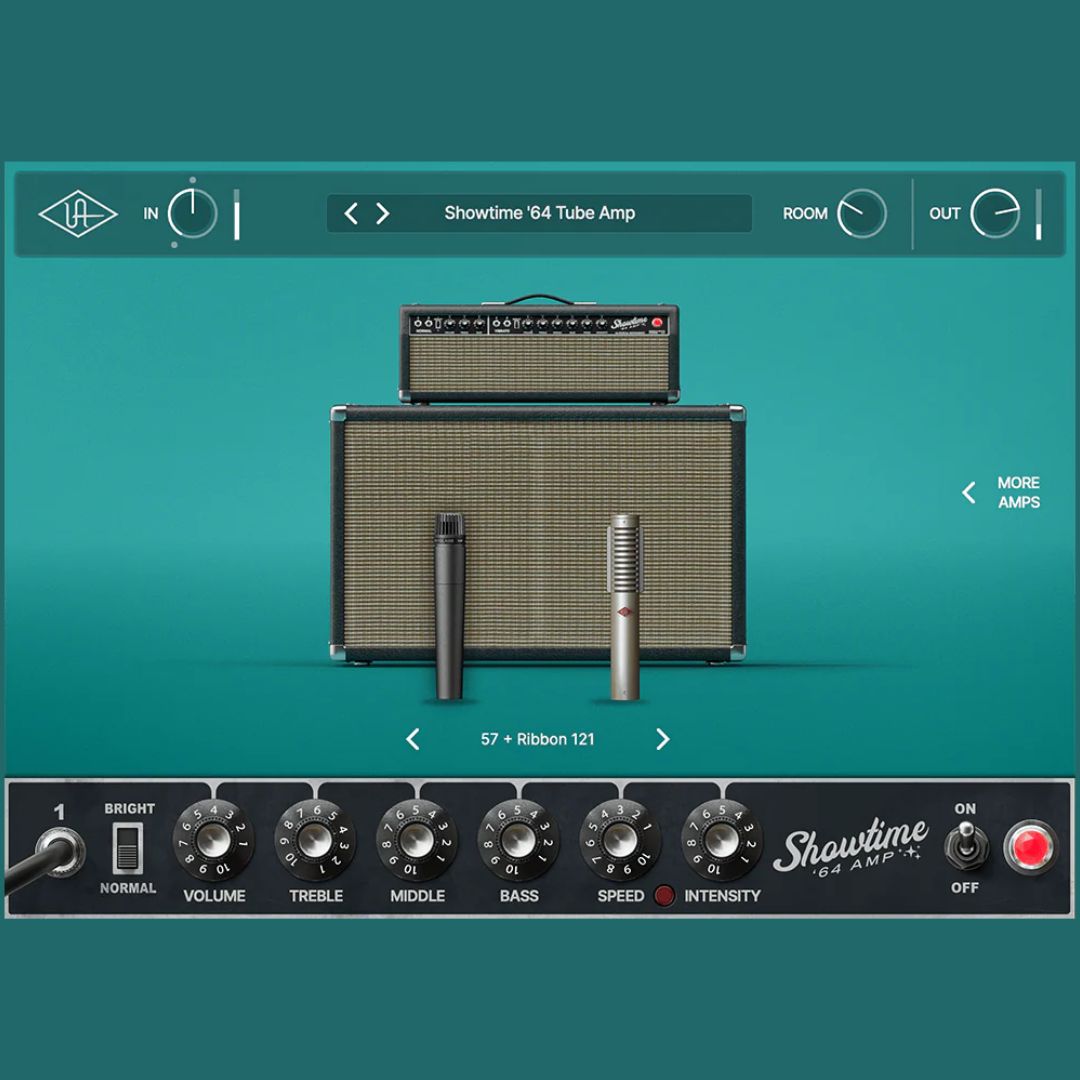Select the 57 dynamic microphone
The height and width of the screenshot is (1080, 1080).
point(449,606)
